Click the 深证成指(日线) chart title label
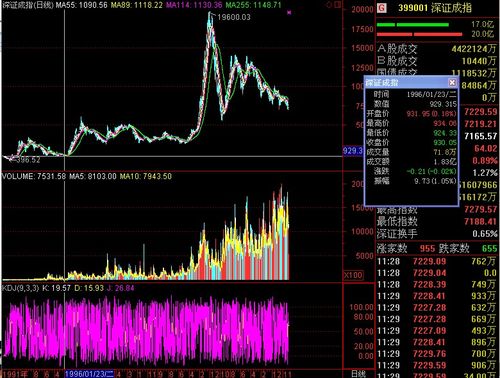The height and width of the screenshot is (378, 500). click(27, 5)
